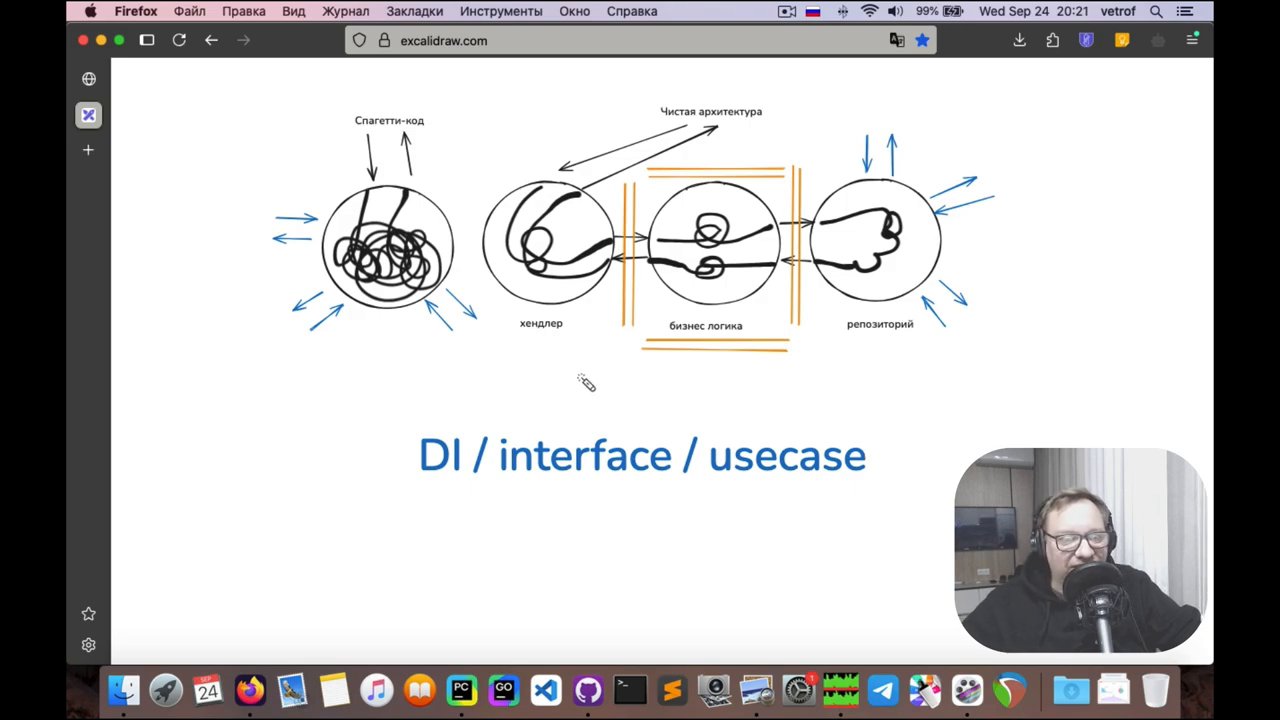
Task: Open the Журнал menu
Action: (345, 11)
